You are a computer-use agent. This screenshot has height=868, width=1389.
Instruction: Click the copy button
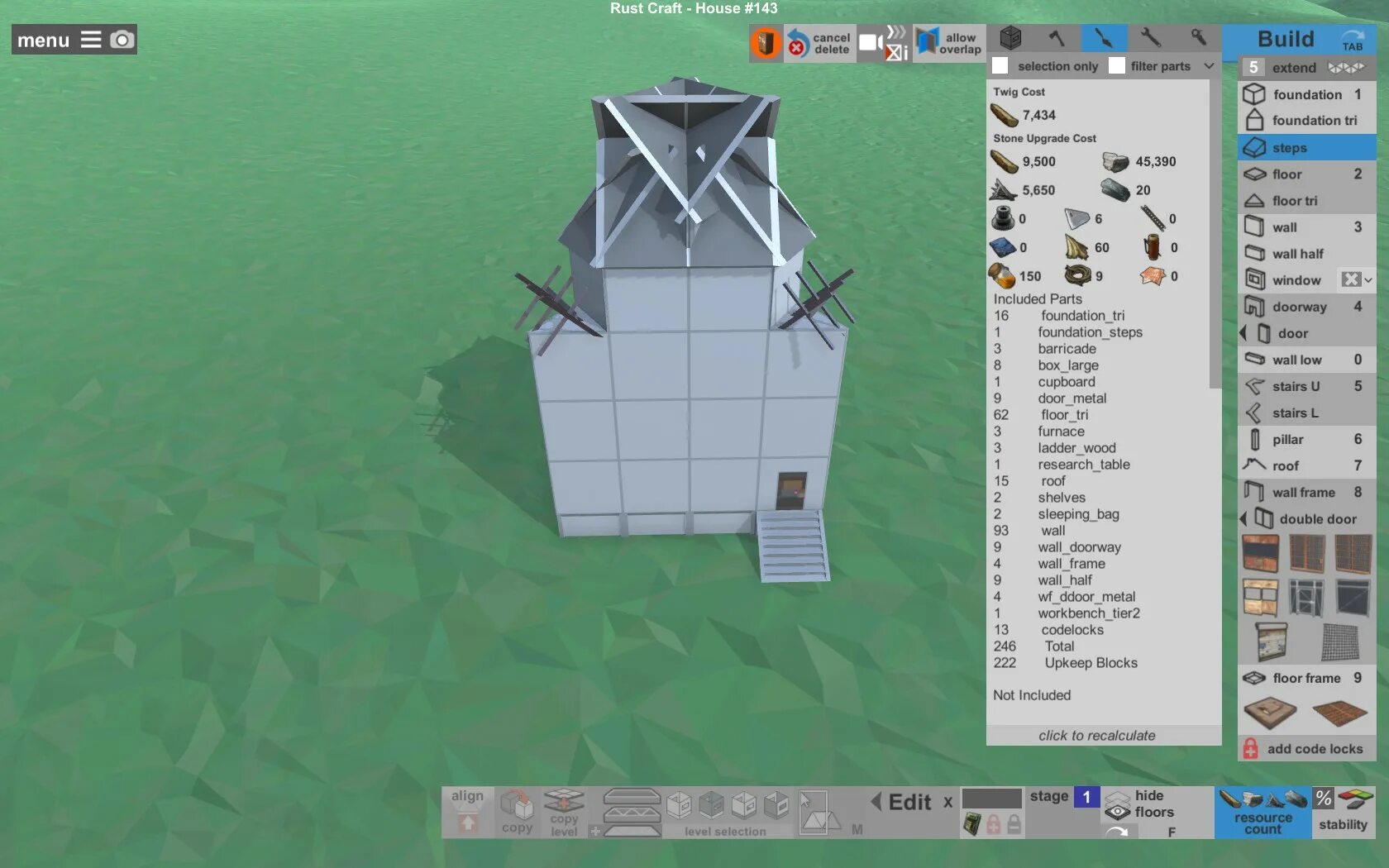coord(517,812)
